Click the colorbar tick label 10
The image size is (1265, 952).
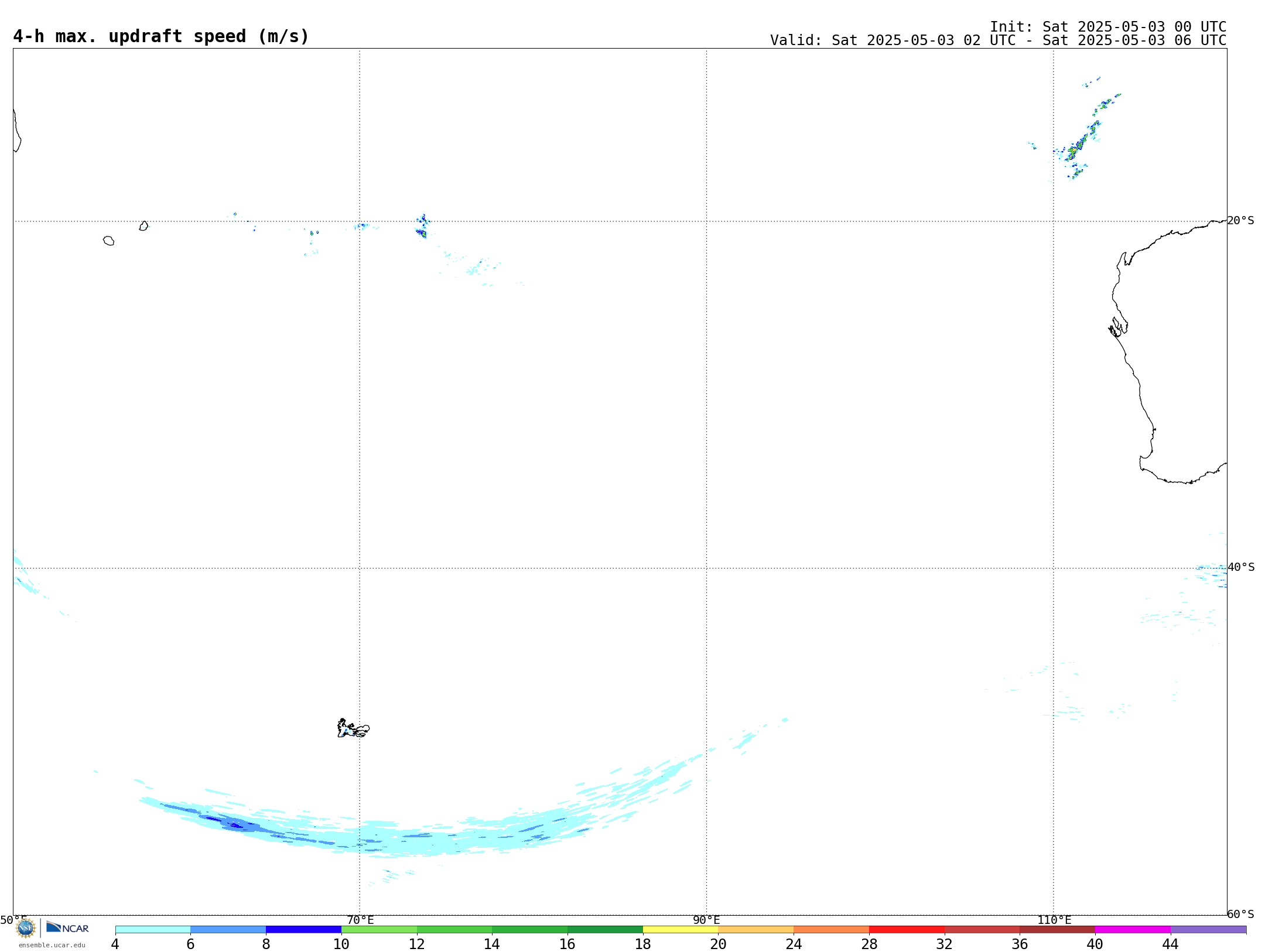pos(341,944)
